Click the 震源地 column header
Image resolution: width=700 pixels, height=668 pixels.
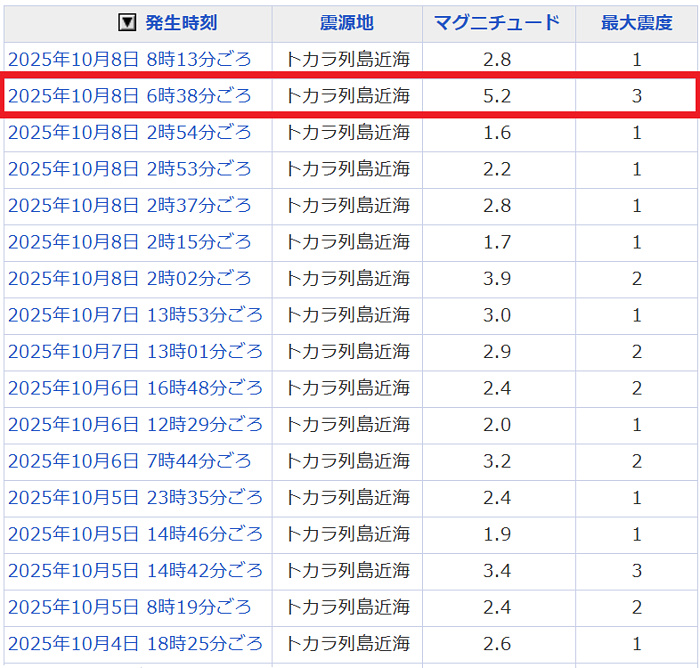coord(347,23)
